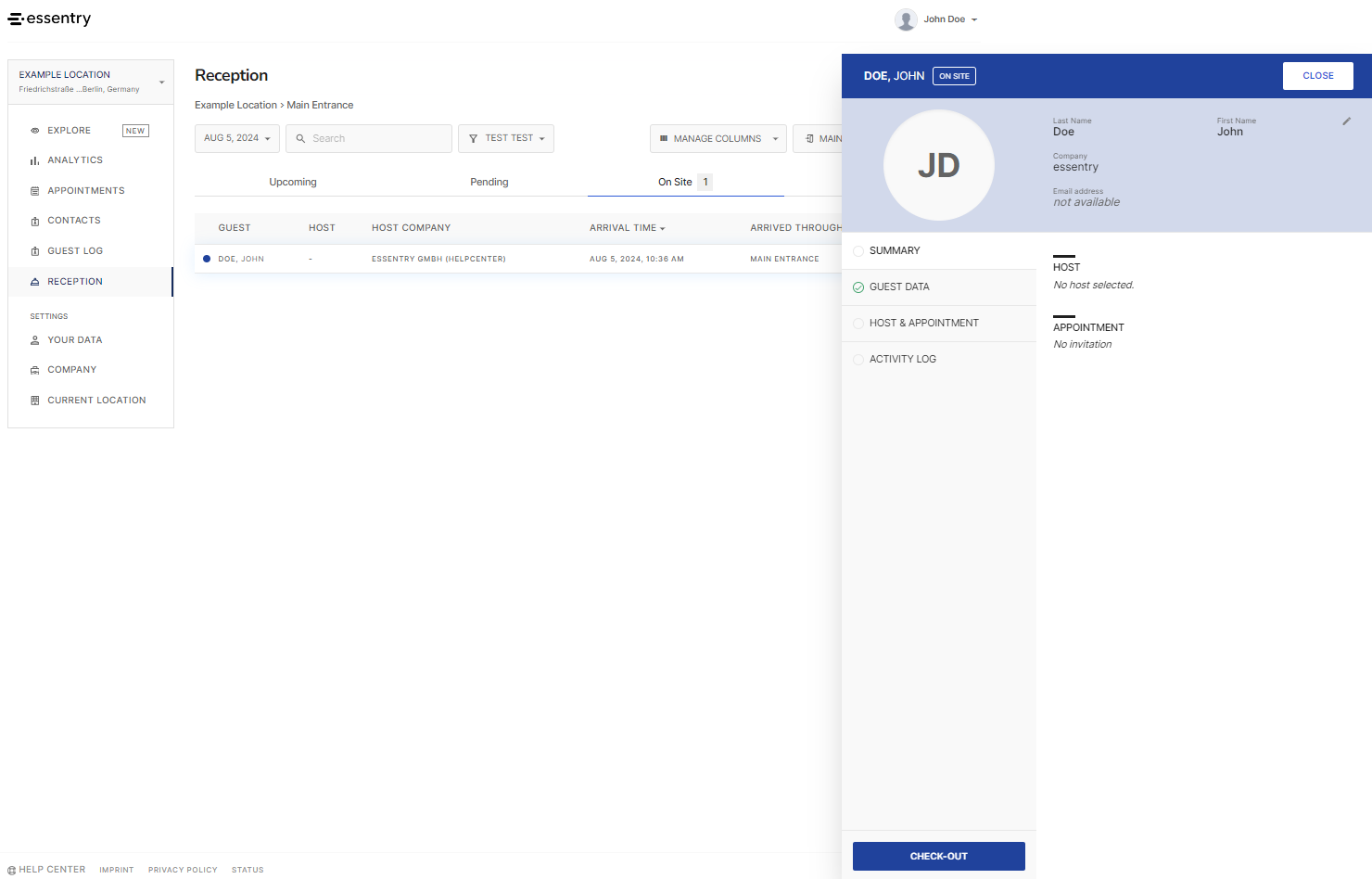Click the filter funnel icon
Image resolution: width=1372 pixels, height=879 pixels.
473,139
